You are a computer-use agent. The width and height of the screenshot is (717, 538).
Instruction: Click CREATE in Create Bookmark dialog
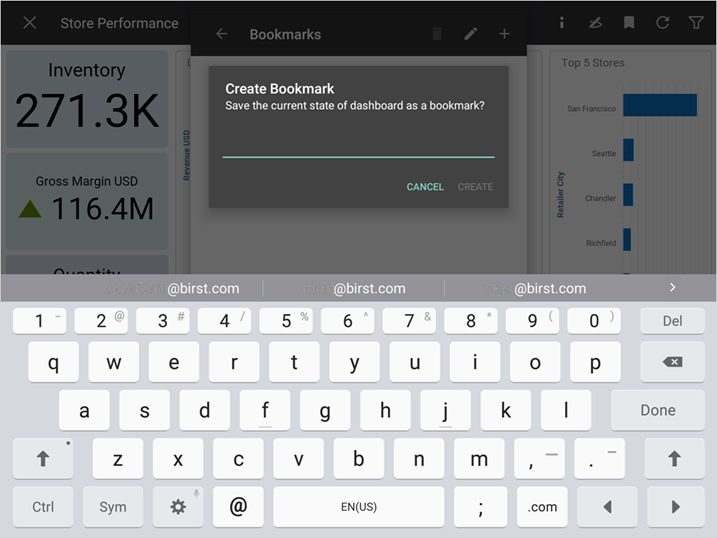tap(475, 187)
